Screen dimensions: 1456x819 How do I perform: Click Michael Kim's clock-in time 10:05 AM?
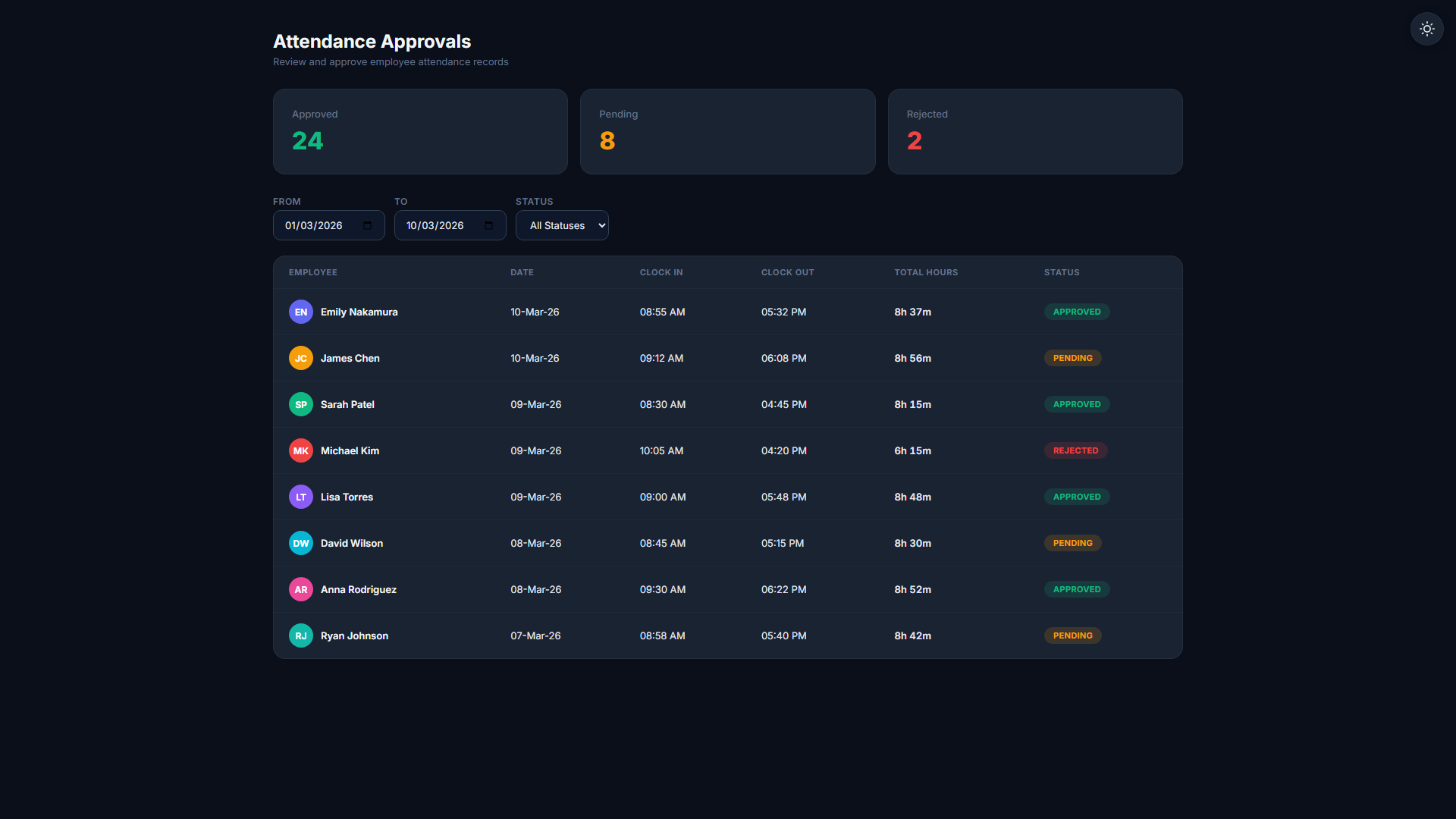point(661,450)
